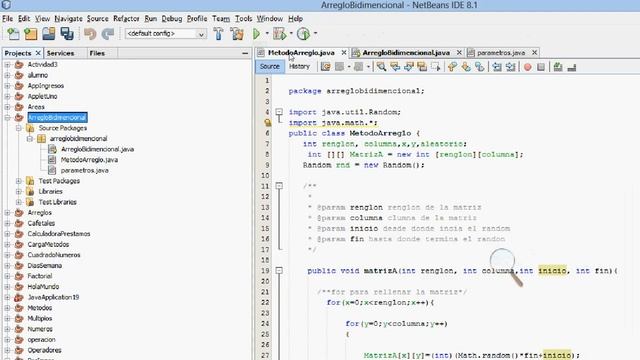640x360 pixels.
Task: Click the Find Previous Occurrence editor icon
Action: coord(395,67)
